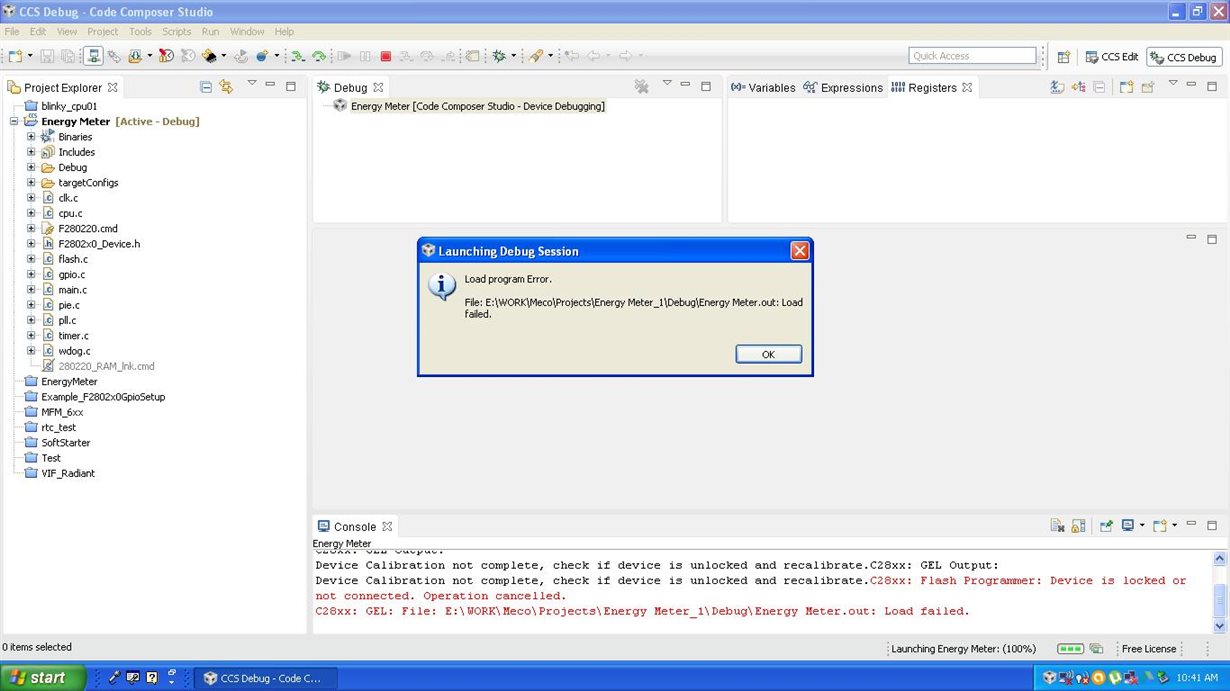Click the Clear Console icon
The height and width of the screenshot is (691, 1230).
click(1058, 525)
